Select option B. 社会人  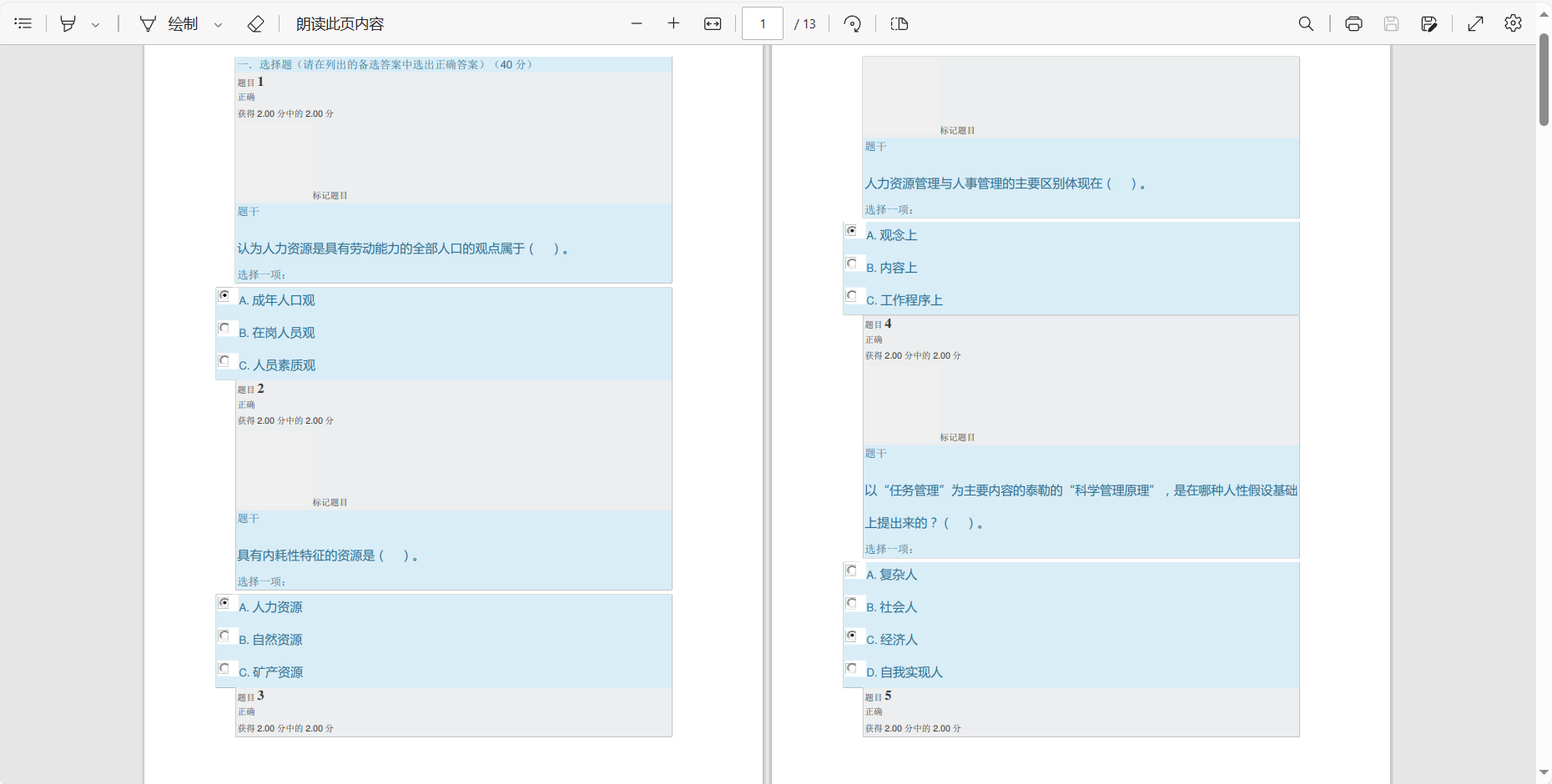pyautogui.click(x=852, y=602)
